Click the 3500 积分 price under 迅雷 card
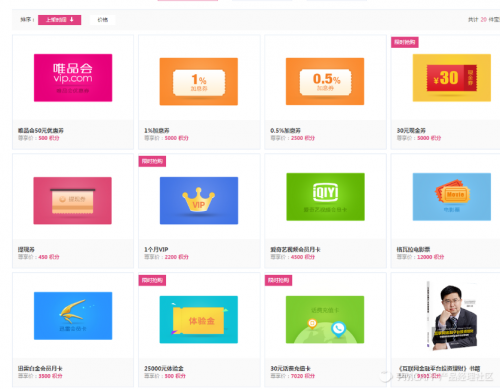Viewport: 500px width, 389px height. click(x=50, y=376)
